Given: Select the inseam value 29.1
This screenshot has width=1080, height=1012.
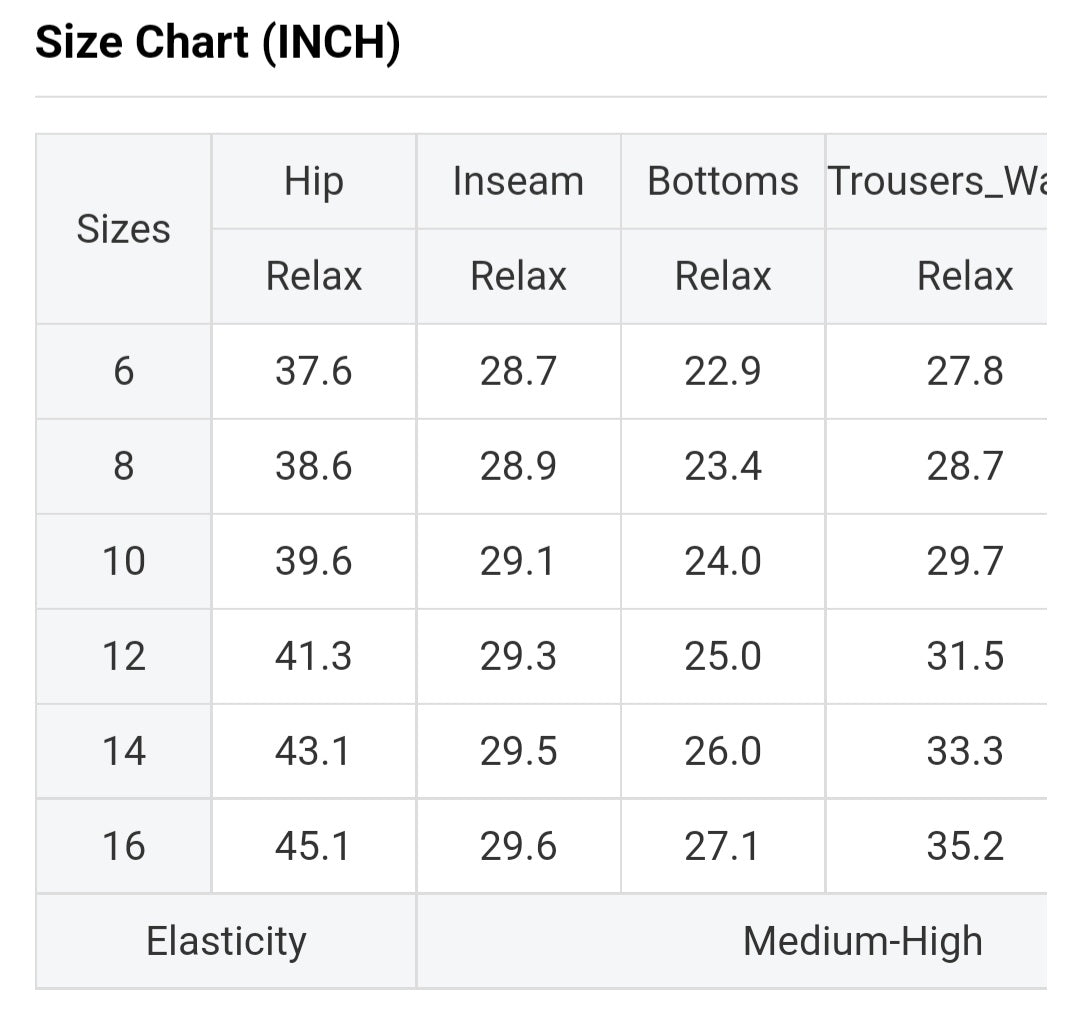Looking at the screenshot, I should 518,561.
